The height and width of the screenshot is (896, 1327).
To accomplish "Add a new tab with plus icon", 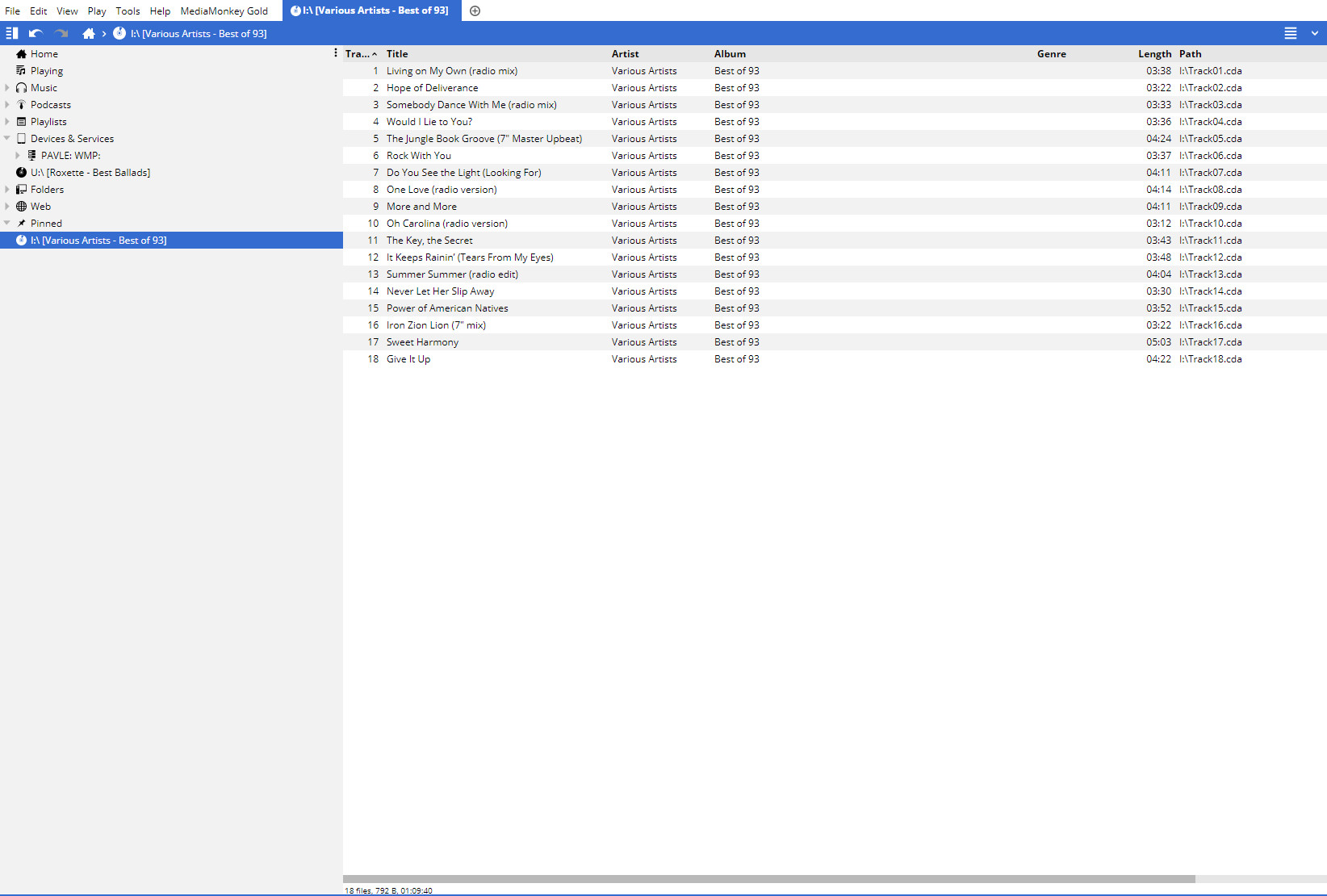I will 475,10.
